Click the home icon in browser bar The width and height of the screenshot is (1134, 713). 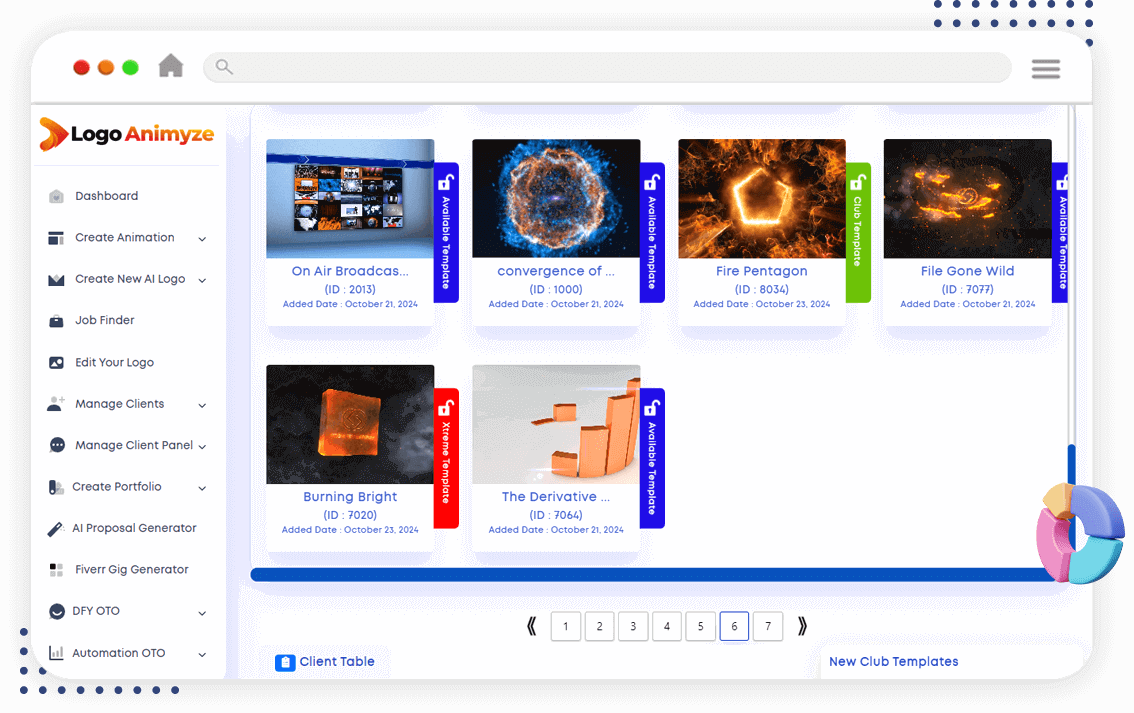pos(171,66)
